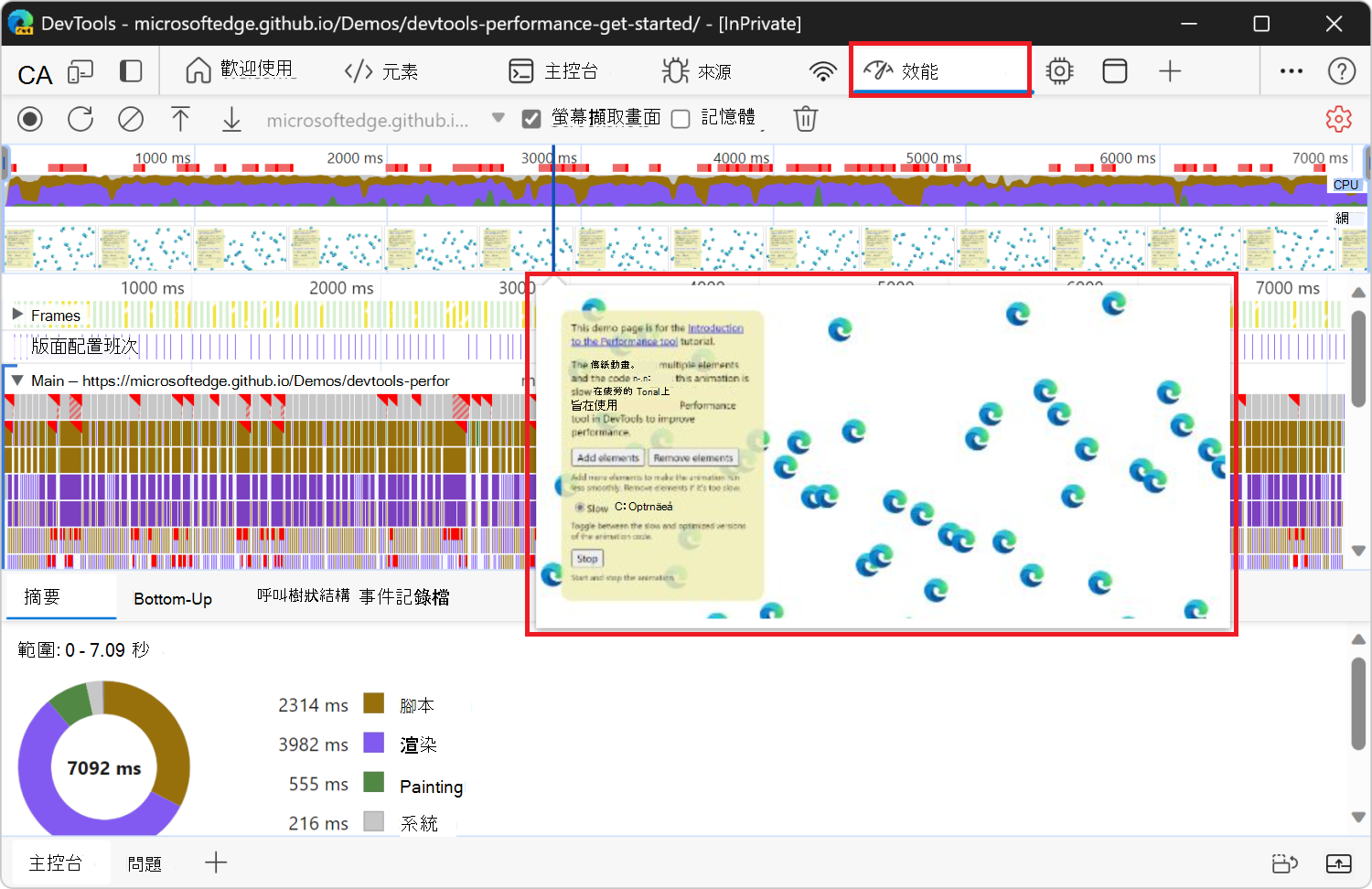The image size is (1372, 889).
Task: Open the 呼叫樹狀結構 call tree tab
Action: pyautogui.click(x=303, y=595)
